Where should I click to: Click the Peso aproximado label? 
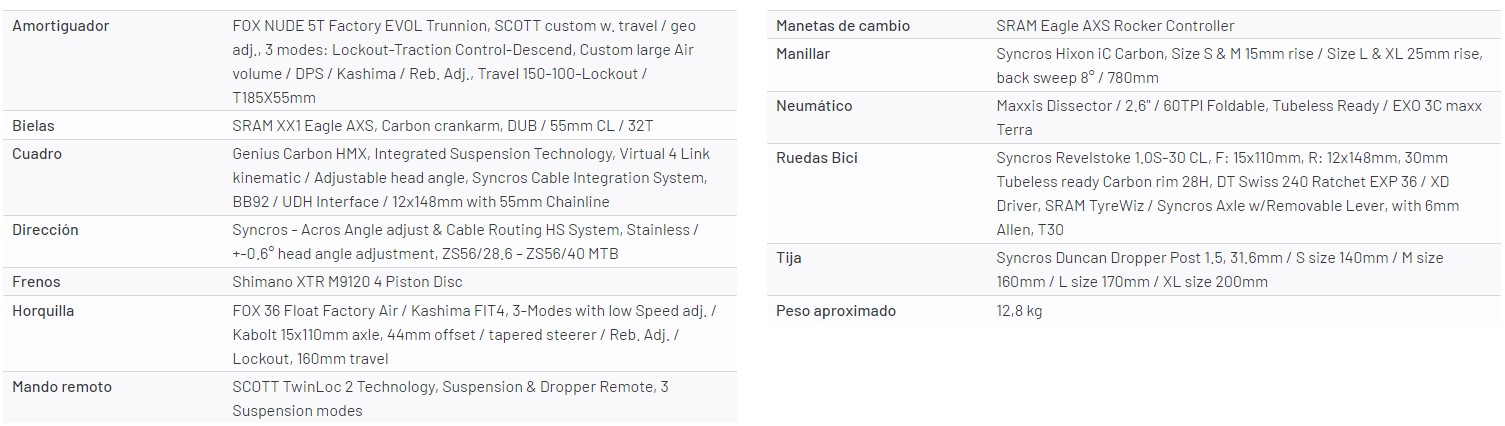[x=836, y=311]
